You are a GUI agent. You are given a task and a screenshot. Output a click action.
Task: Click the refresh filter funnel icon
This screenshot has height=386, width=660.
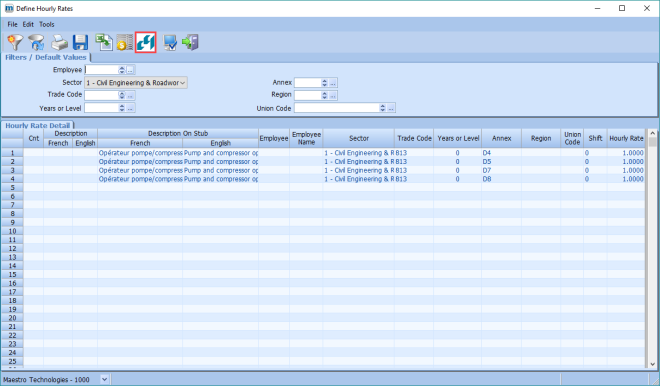tap(37, 42)
